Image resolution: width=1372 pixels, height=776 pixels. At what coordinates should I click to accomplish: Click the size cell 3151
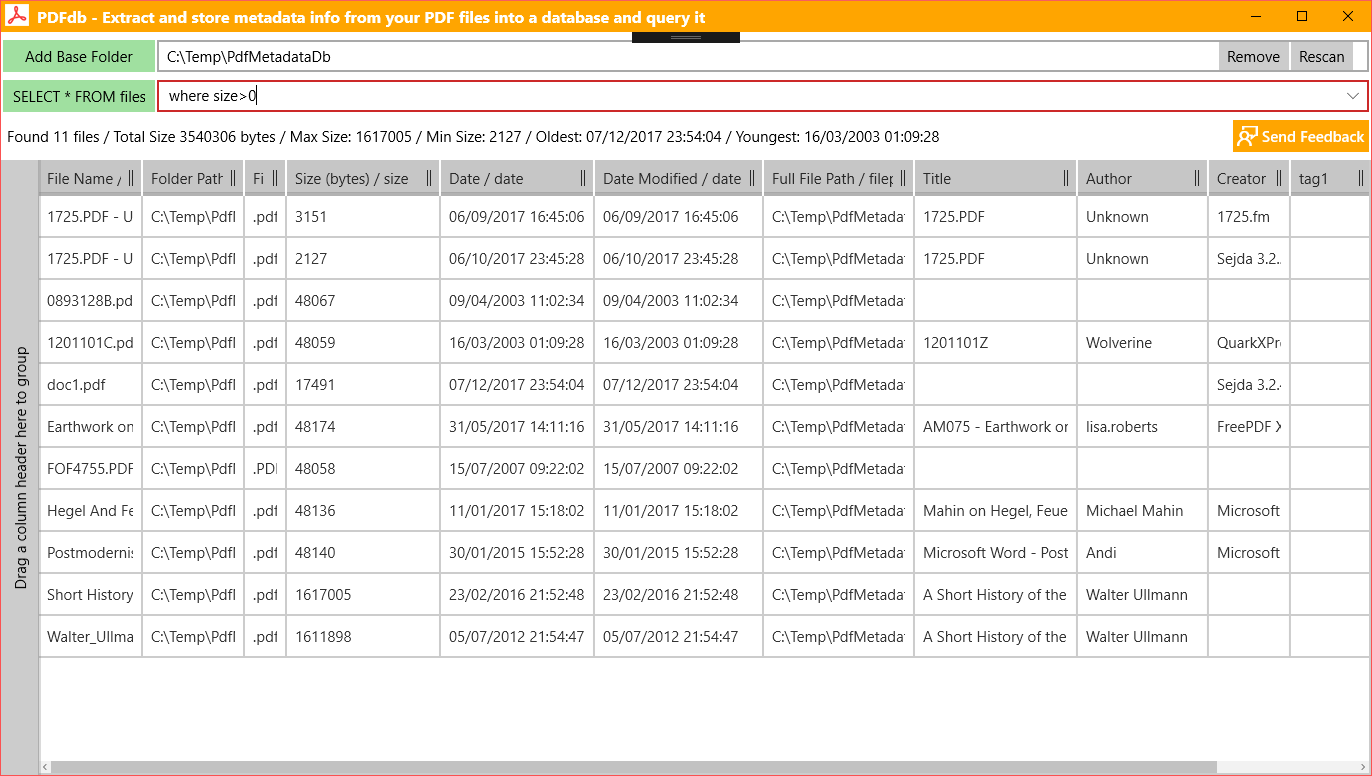pyautogui.click(x=363, y=217)
